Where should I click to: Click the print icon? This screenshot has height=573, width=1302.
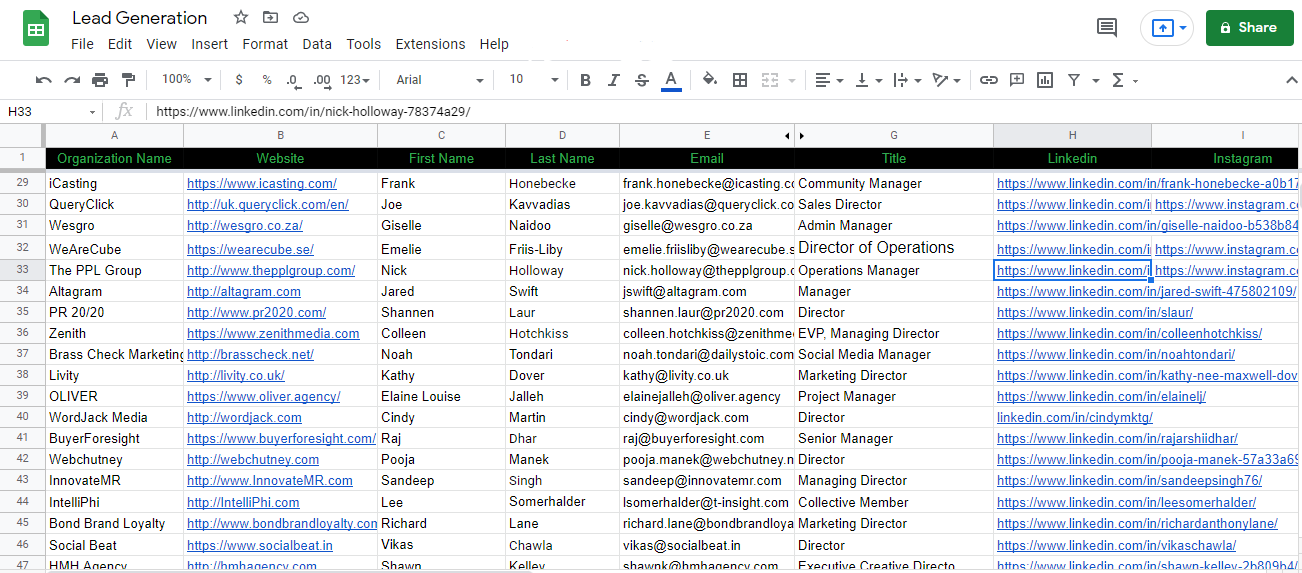click(x=100, y=80)
